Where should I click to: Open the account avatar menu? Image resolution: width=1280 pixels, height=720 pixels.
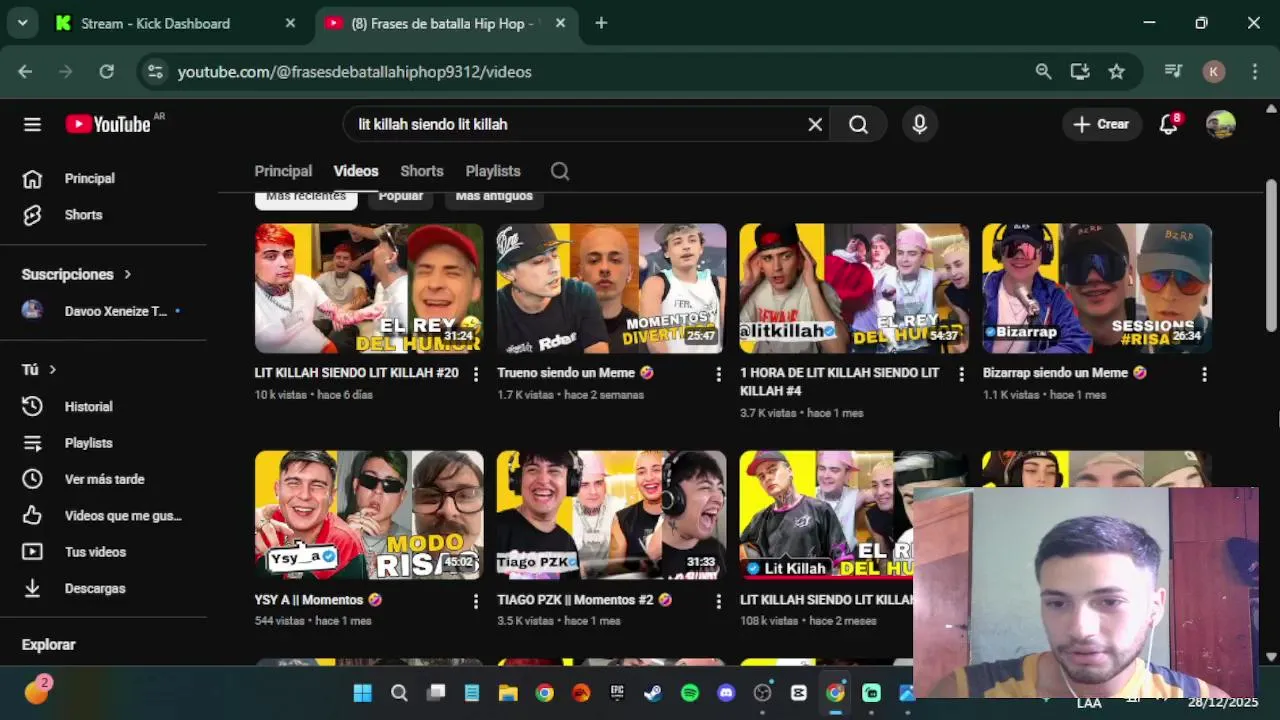[1221, 124]
